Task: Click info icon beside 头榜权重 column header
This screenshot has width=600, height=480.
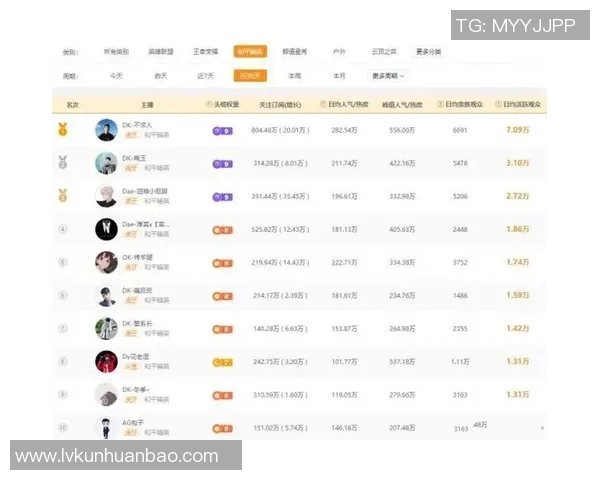Action: (x=209, y=104)
